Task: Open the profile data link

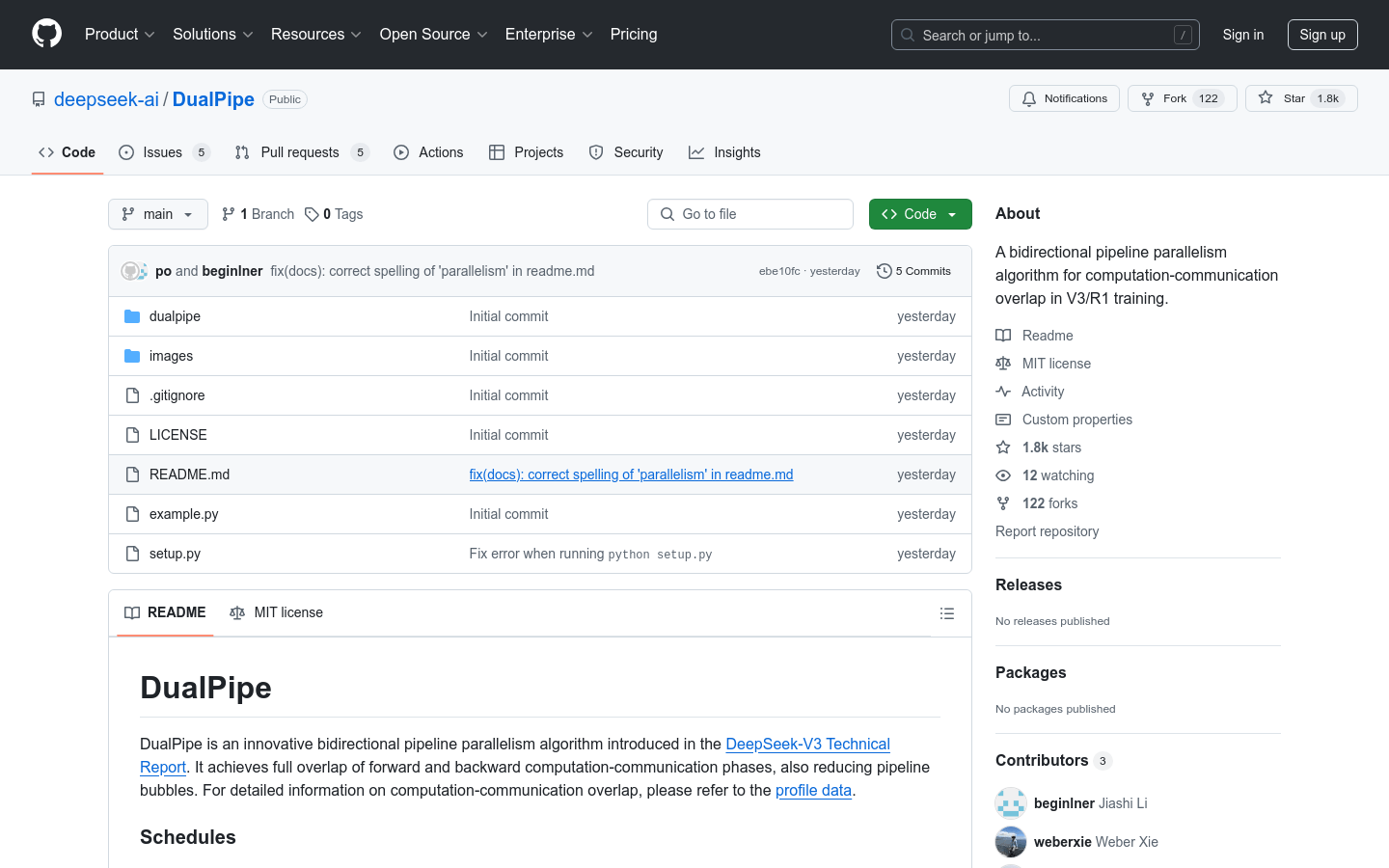Action: tap(813, 790)
